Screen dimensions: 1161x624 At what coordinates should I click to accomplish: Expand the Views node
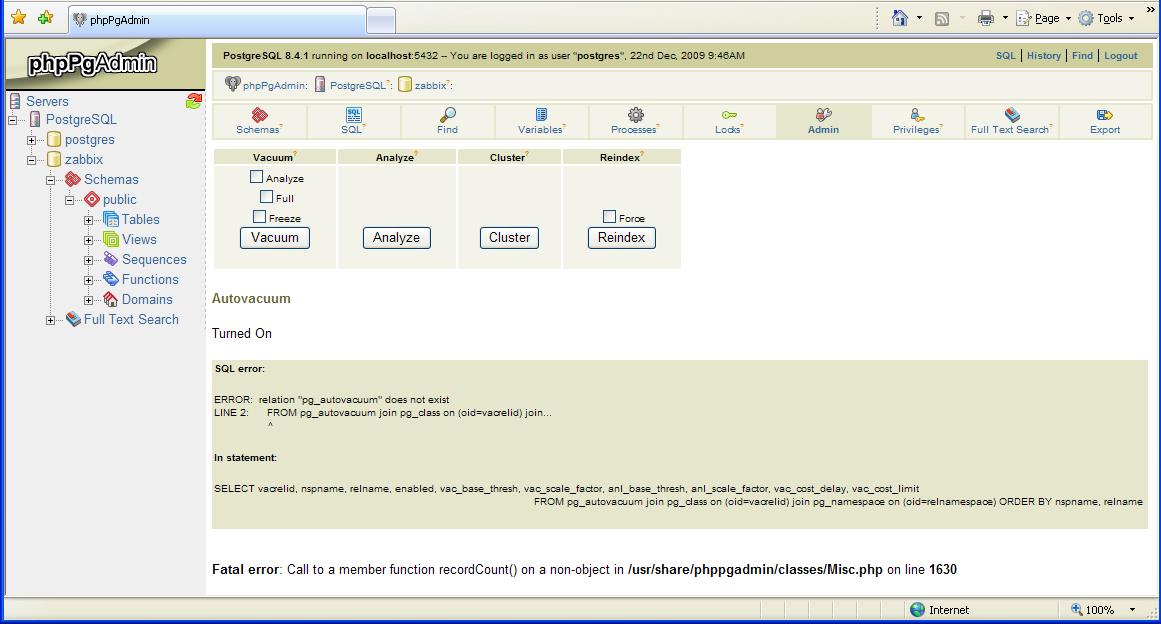pyautogui.click(x=88, y=240)
